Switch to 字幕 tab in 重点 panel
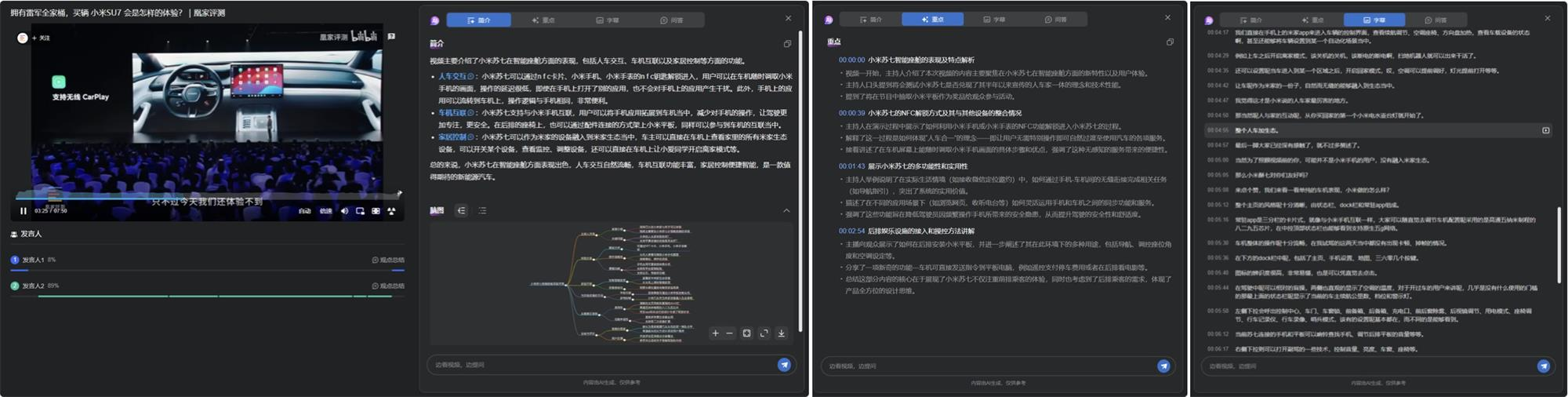 tap(993, 19)
